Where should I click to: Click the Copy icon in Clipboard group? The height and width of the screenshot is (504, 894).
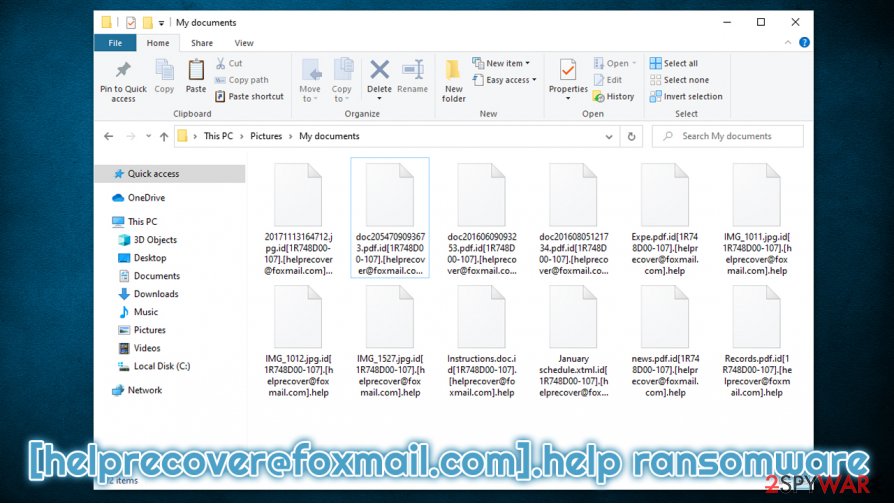pos(164,71)
